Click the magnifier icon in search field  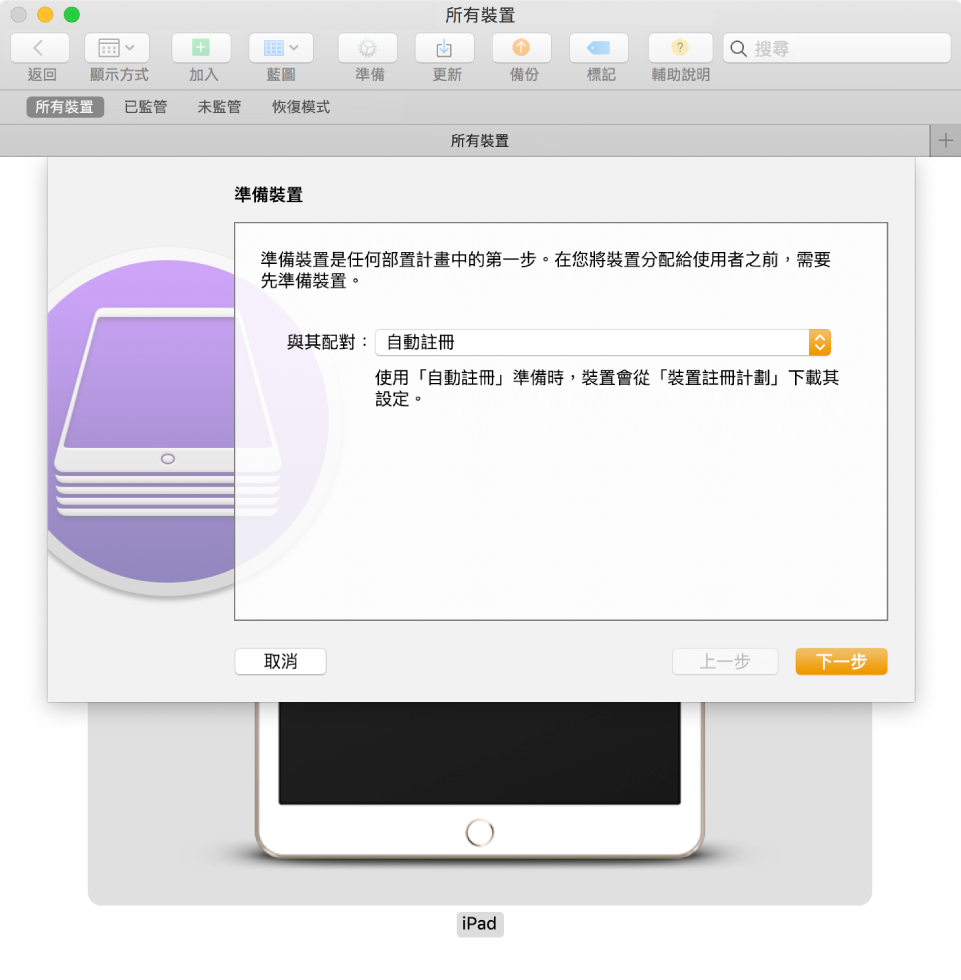point(739,49)
